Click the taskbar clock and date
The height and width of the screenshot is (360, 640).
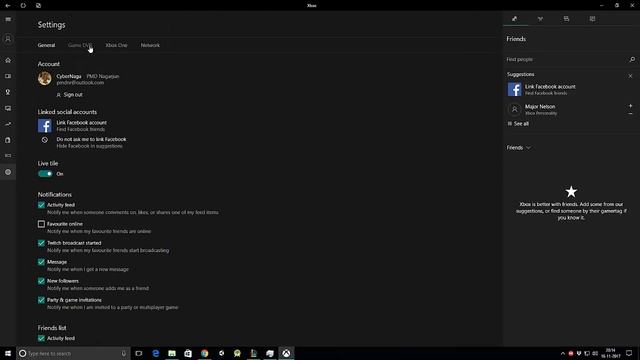610,353
